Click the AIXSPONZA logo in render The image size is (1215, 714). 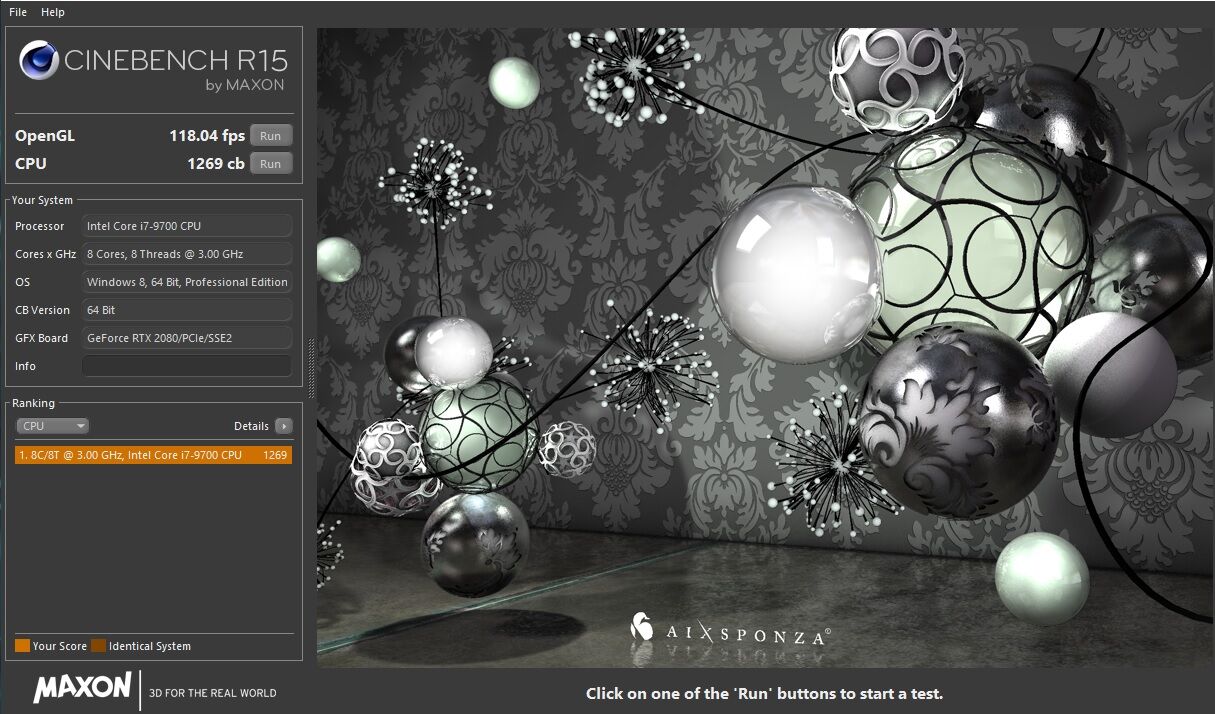pyautogui.click(x=730, y=631)
